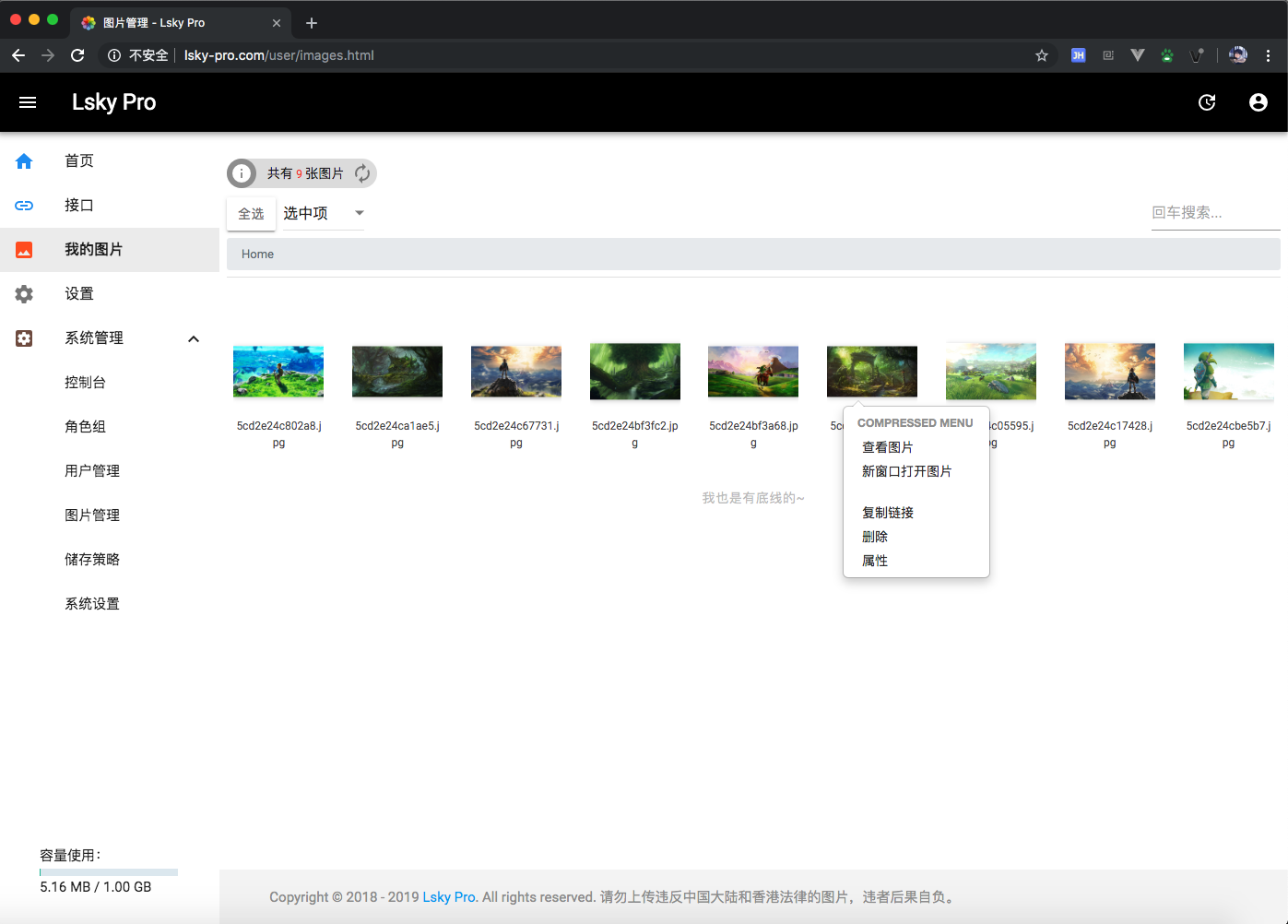Select the 我的图片 image icon
The image size is (1288, 924).
[x=23, y=249]
